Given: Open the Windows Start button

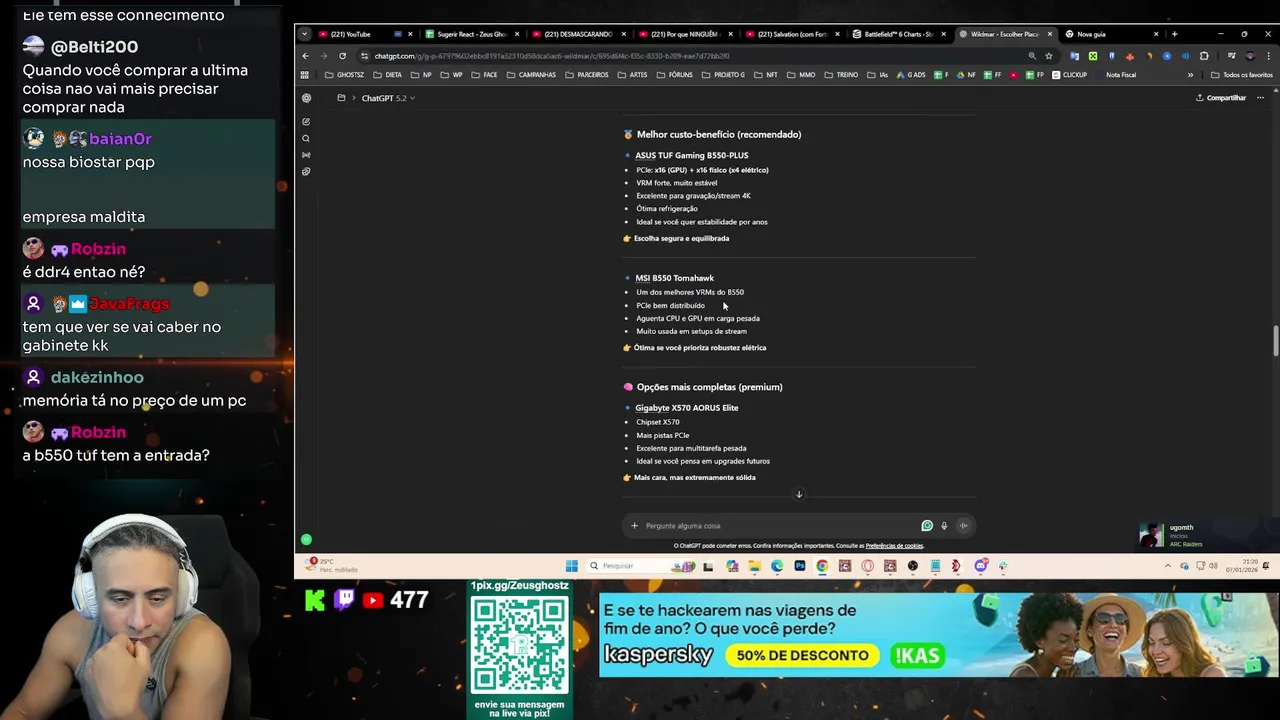Looking at the screenshot, I should pyautogui.click(x=571, y=566).
